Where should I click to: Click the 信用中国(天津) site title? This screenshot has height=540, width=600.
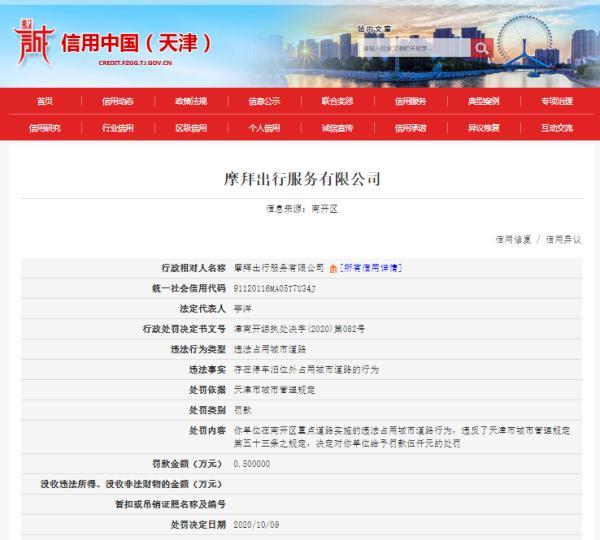(x=136, y=43)
